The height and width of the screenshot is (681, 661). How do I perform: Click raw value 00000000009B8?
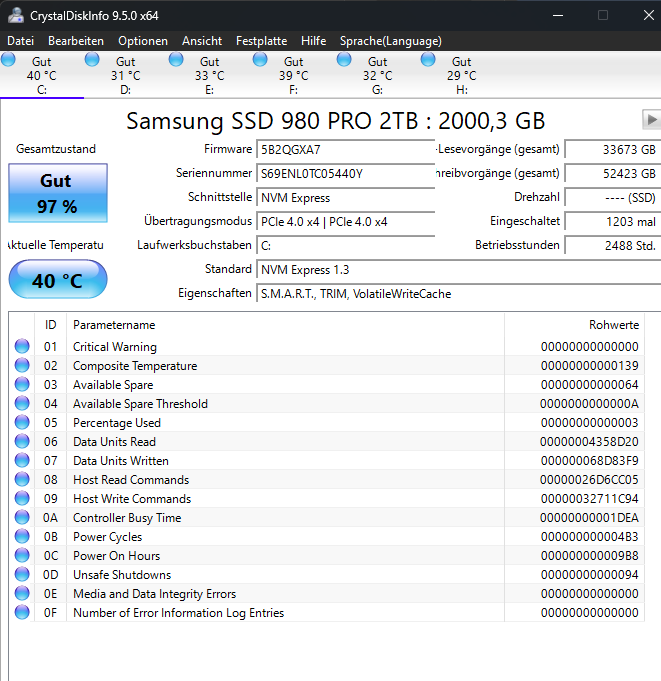(x=589, y=556)
